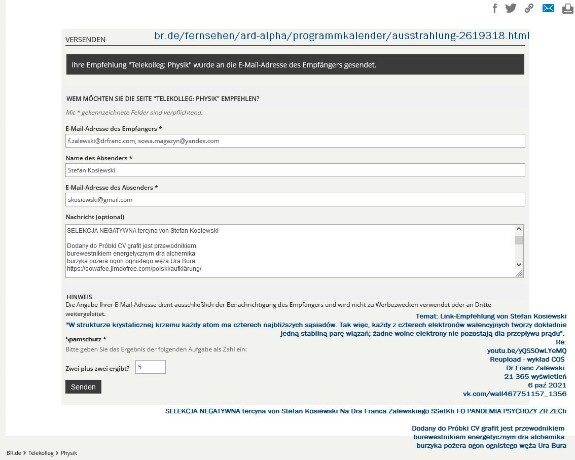Click the recipient e-mail address field
Viewport: 575px width, 460px height.
pos(295,141)
